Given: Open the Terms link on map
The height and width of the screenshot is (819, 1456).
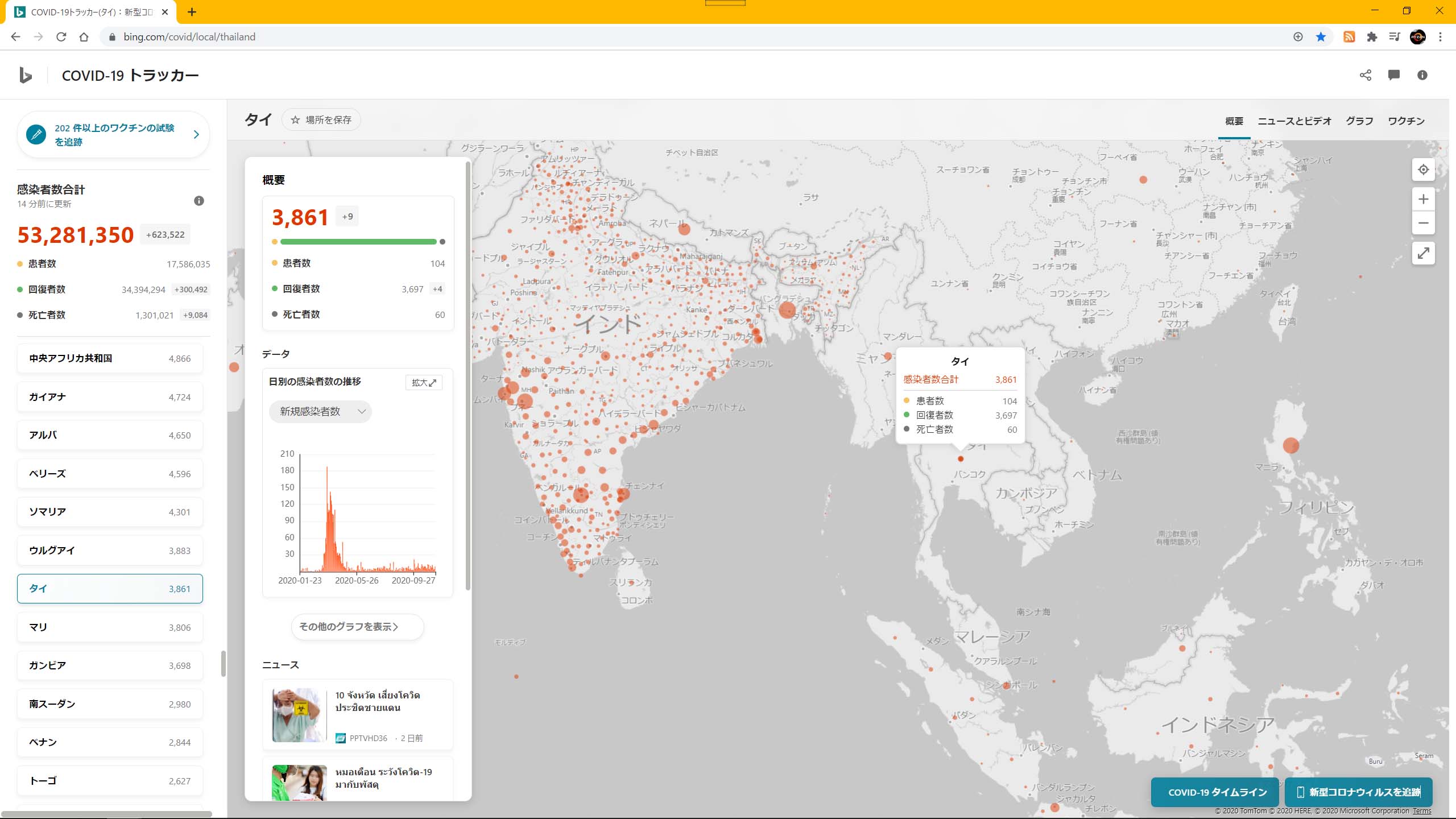Looking at the screenshot, I should click(1422, 811).
